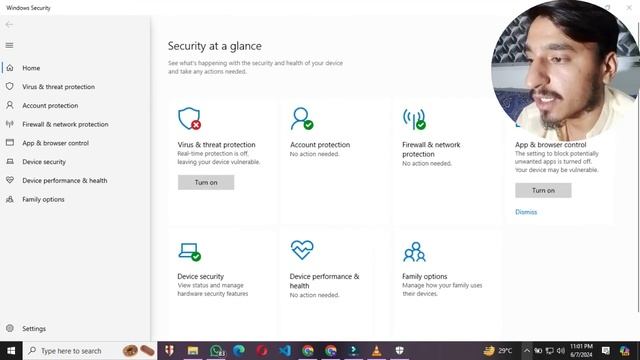This screenshot has width=640, height=360.
Task: Launch Microsoft Edge from the taskbar
Action: [x=239, y=351]
